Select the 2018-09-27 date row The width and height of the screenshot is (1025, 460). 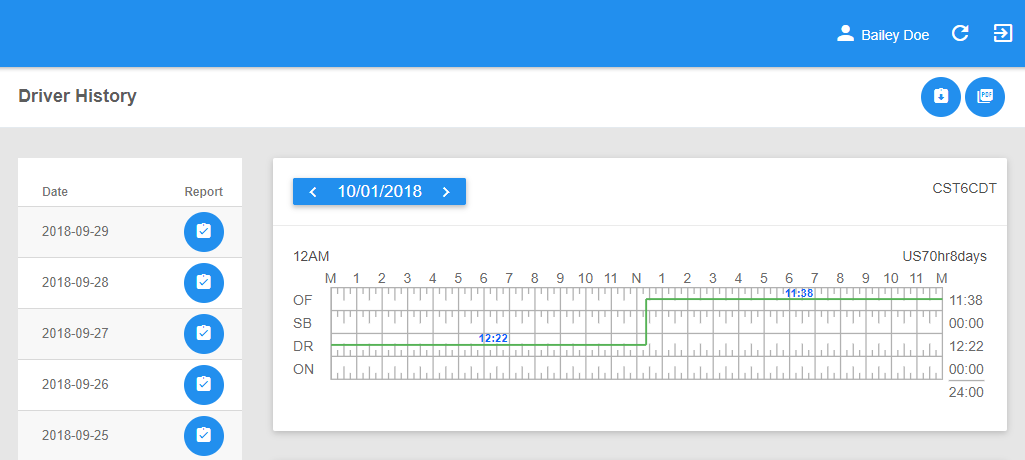pos(130,334)
